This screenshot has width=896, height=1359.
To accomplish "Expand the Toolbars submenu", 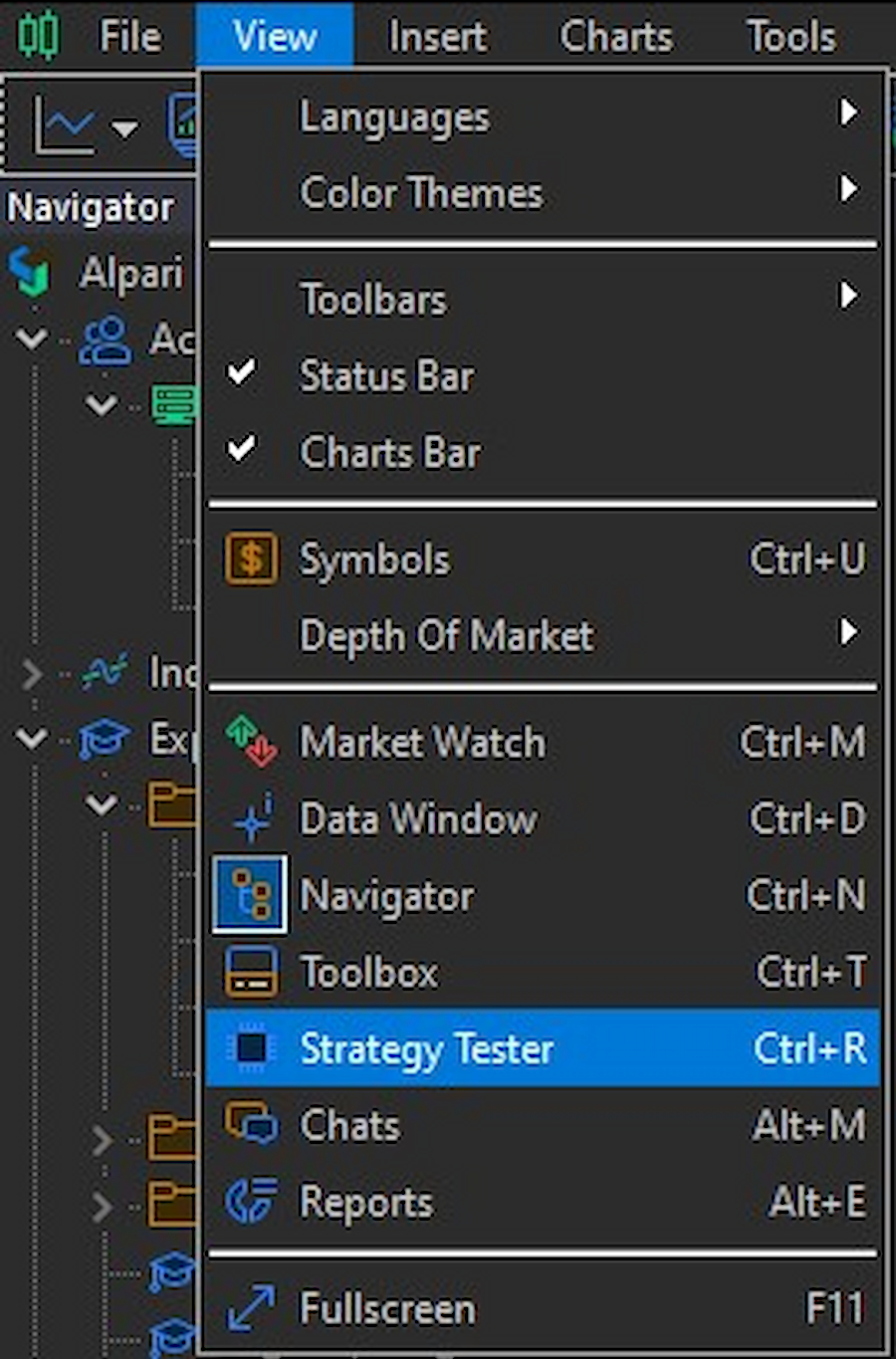I will tap(373, 300).
